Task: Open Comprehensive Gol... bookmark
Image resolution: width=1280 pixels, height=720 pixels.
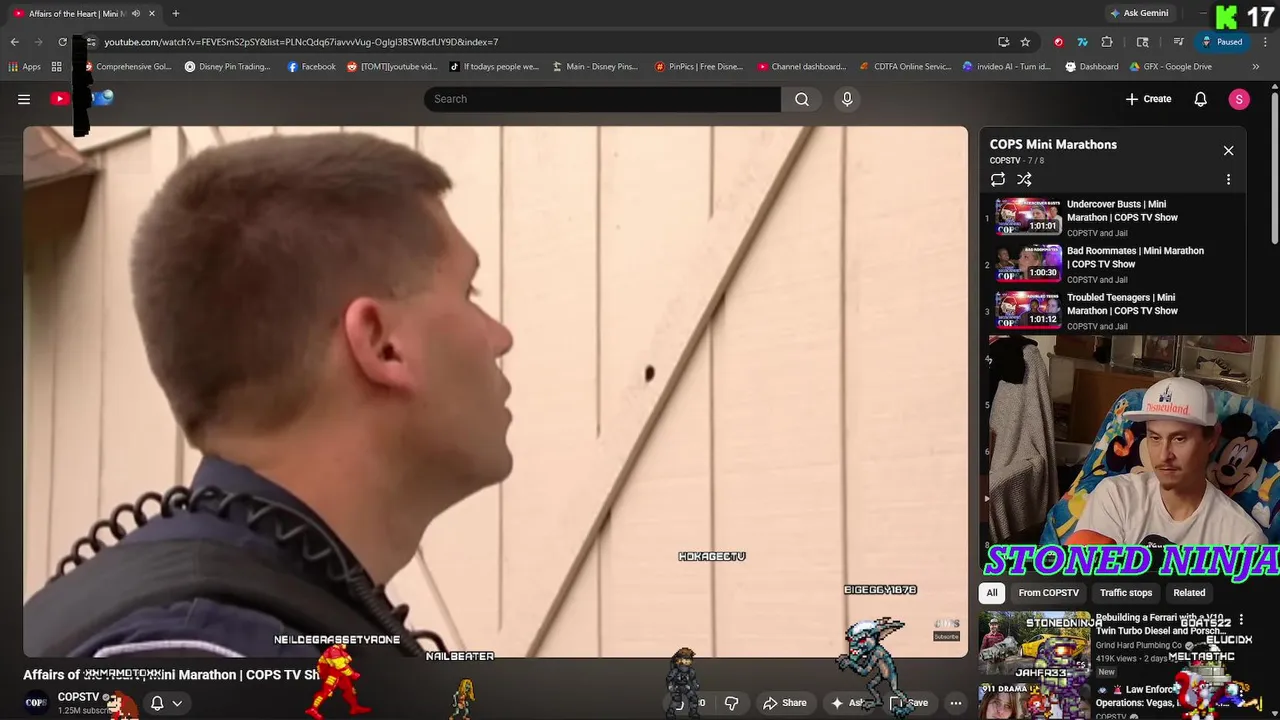Action: pyautogui.click(x=126, y=67)
